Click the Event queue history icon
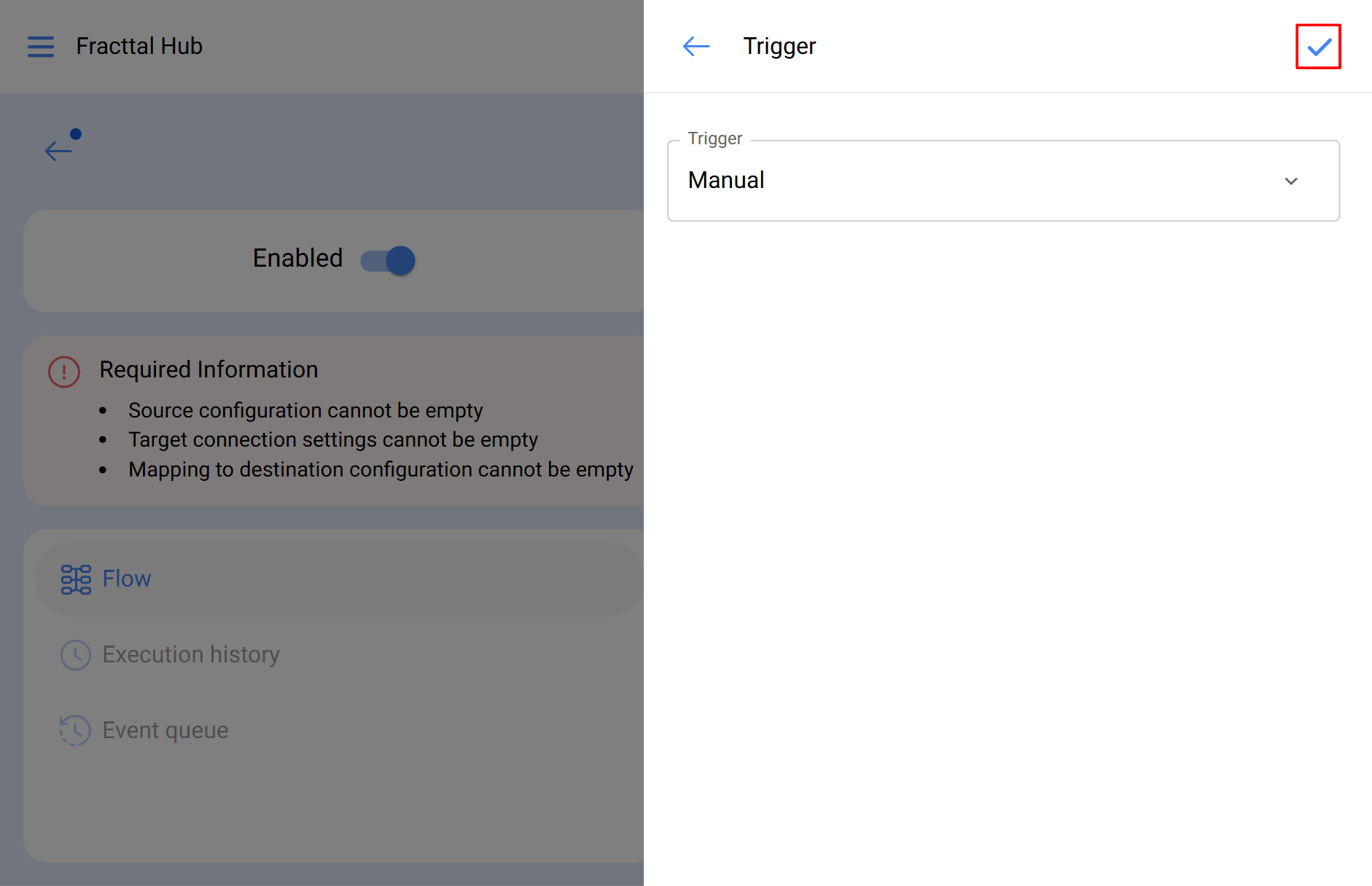The width and height of the screenshot is (1372, 886). click(76, 730)
